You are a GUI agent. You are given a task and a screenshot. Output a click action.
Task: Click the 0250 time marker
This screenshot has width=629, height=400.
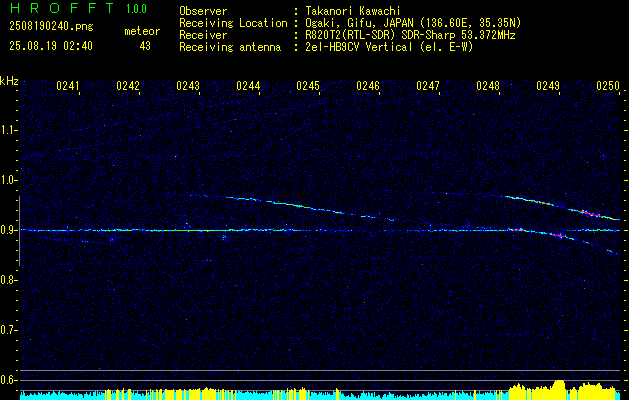[x=608, y=85]
